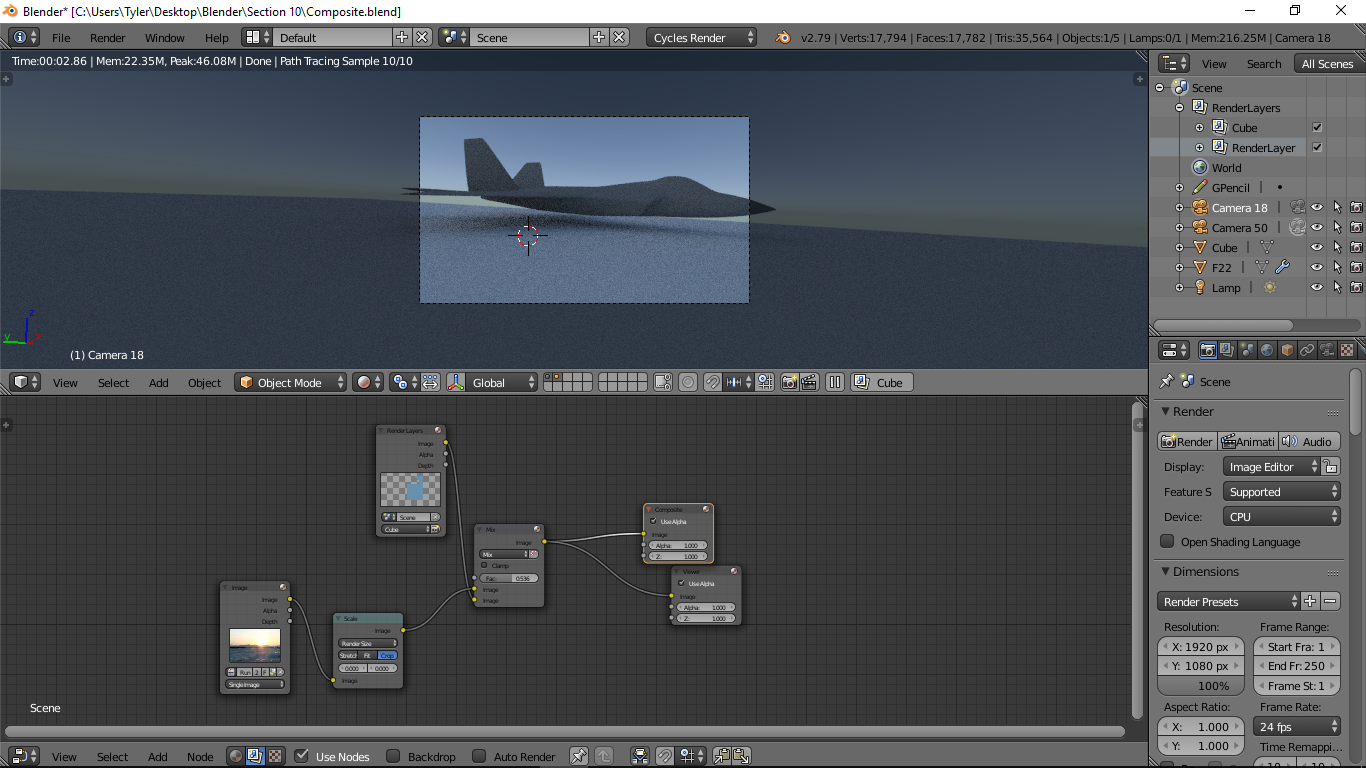Image resolution: width=1366 pixels, height=768 pixels.
Task: Open the Help menu
Action: coord(217,37)
